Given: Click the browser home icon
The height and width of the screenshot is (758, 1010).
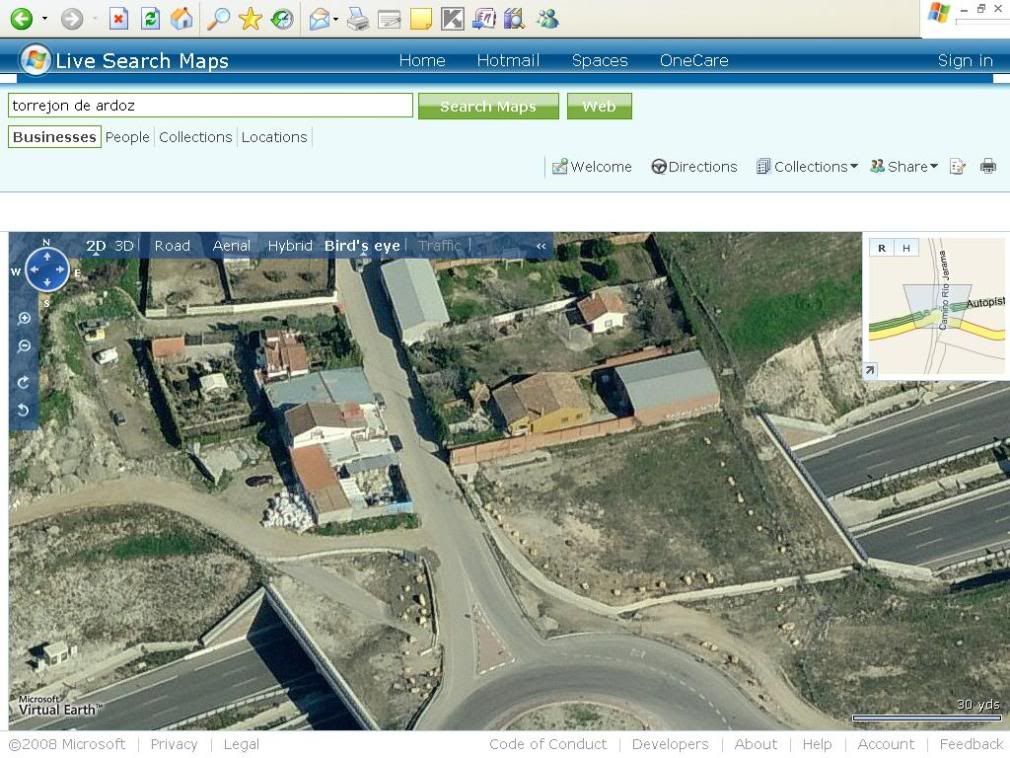Looking at the screenshot, I should point(181,18).
